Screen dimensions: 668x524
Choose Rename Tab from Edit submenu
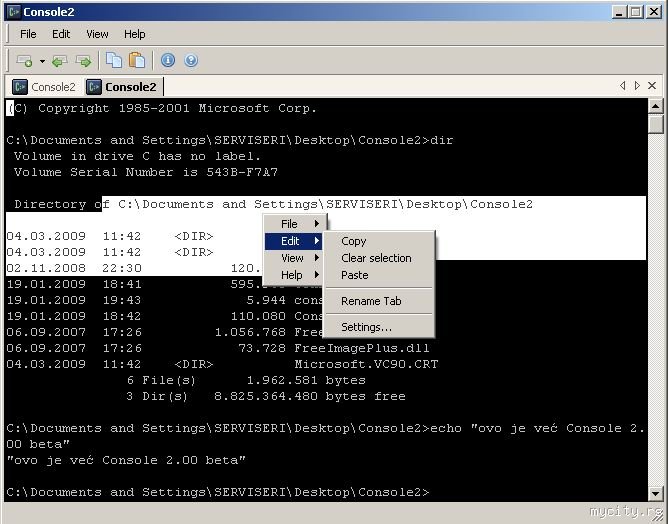(x=379, y=301)
